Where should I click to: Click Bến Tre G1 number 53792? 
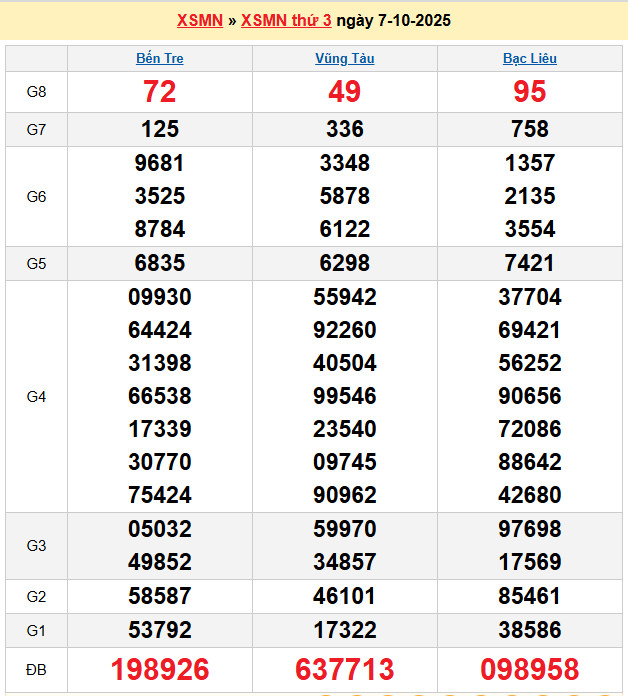pos(160,630)
